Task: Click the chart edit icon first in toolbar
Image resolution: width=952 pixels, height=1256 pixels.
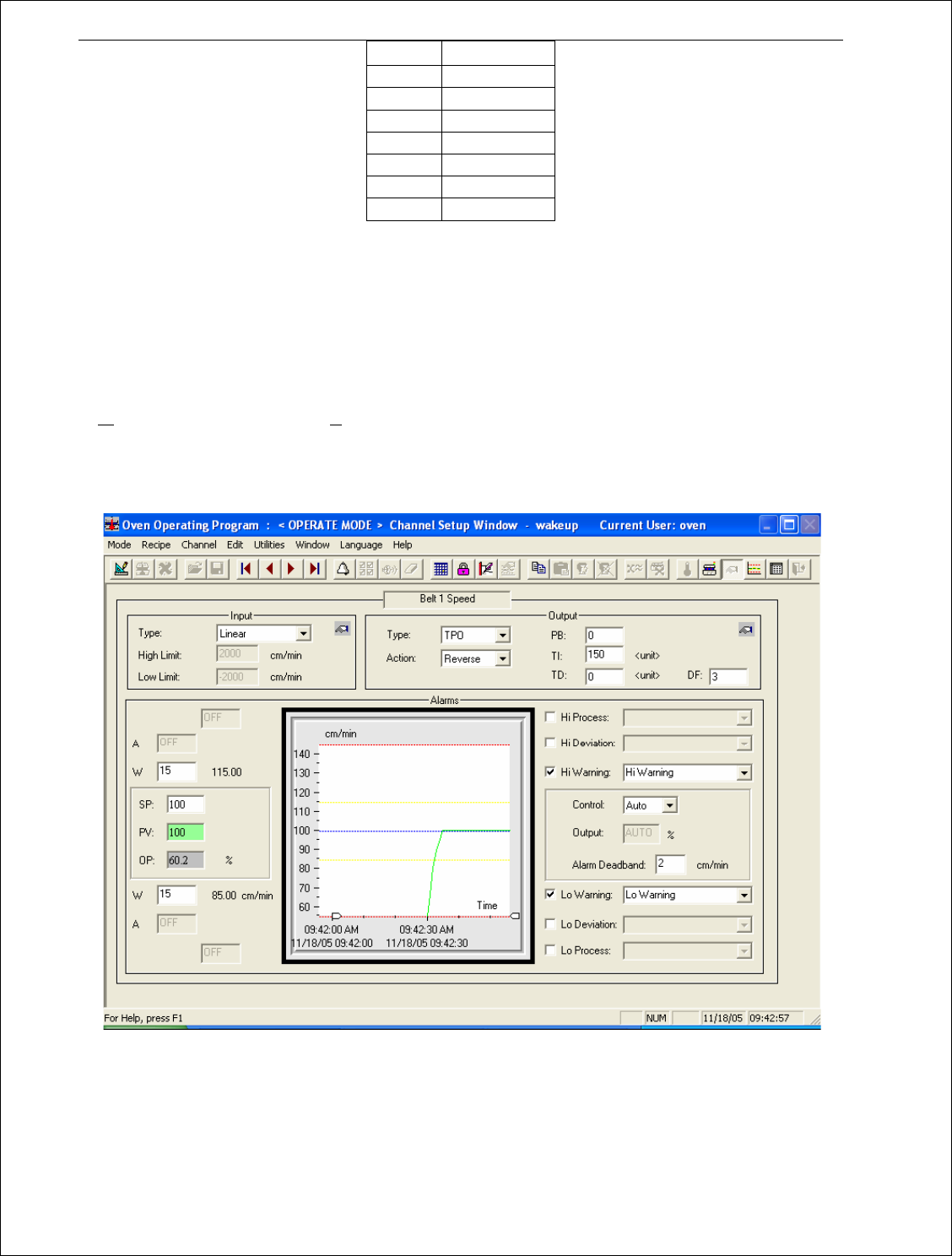Action: click(122, 569)
